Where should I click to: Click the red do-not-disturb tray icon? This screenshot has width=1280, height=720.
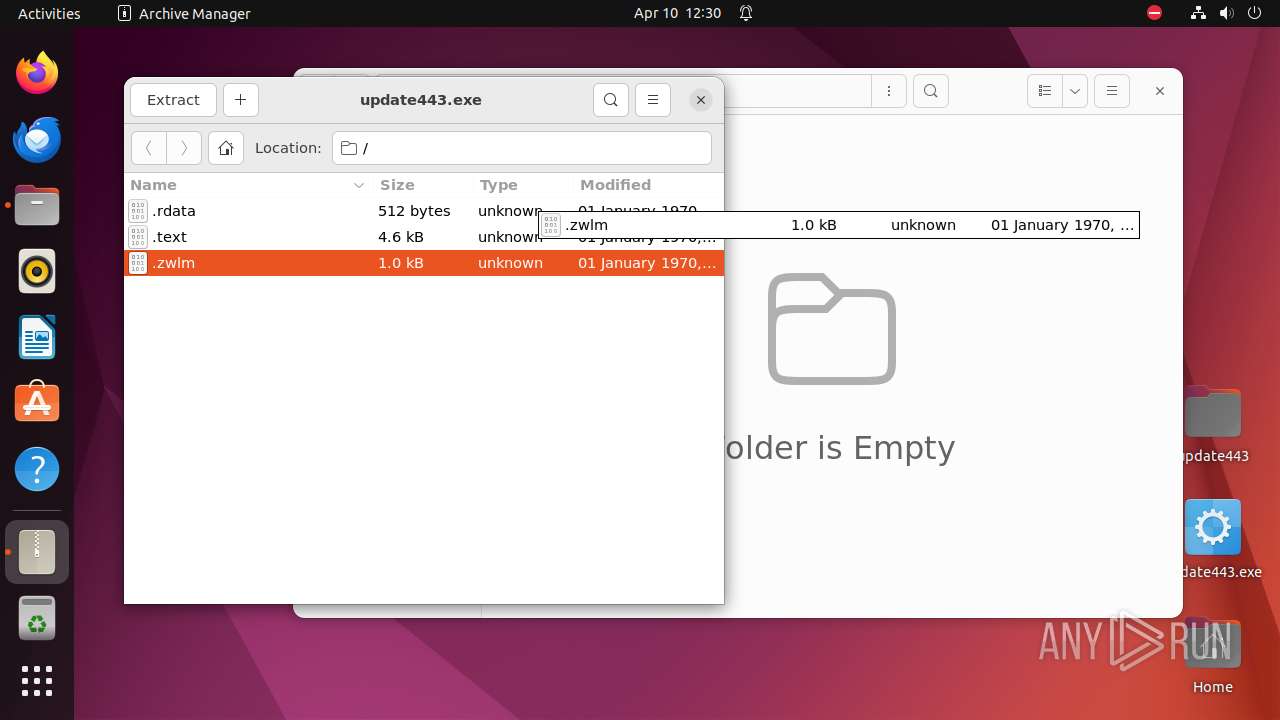point(1155,14)
